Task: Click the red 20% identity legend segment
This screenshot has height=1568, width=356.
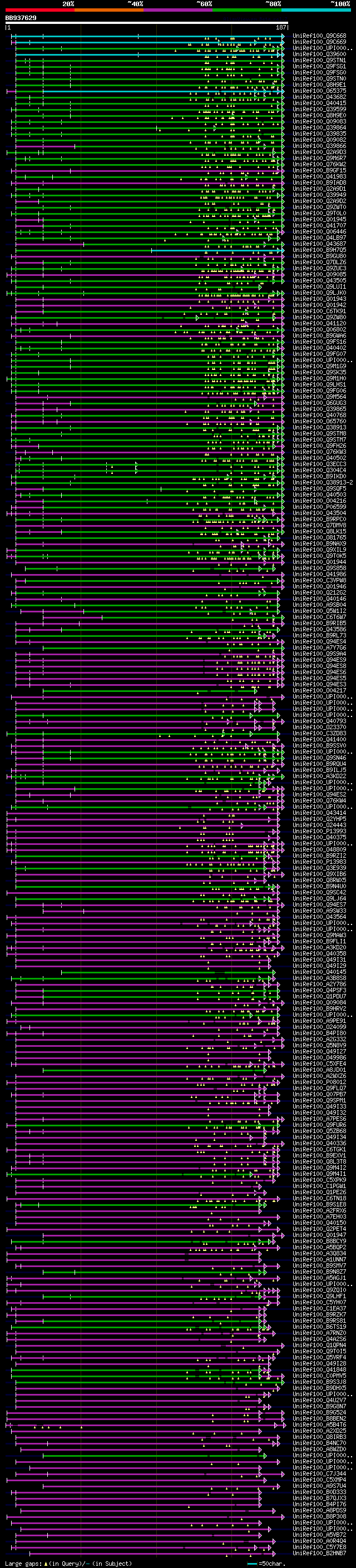Action: [39, 11]
